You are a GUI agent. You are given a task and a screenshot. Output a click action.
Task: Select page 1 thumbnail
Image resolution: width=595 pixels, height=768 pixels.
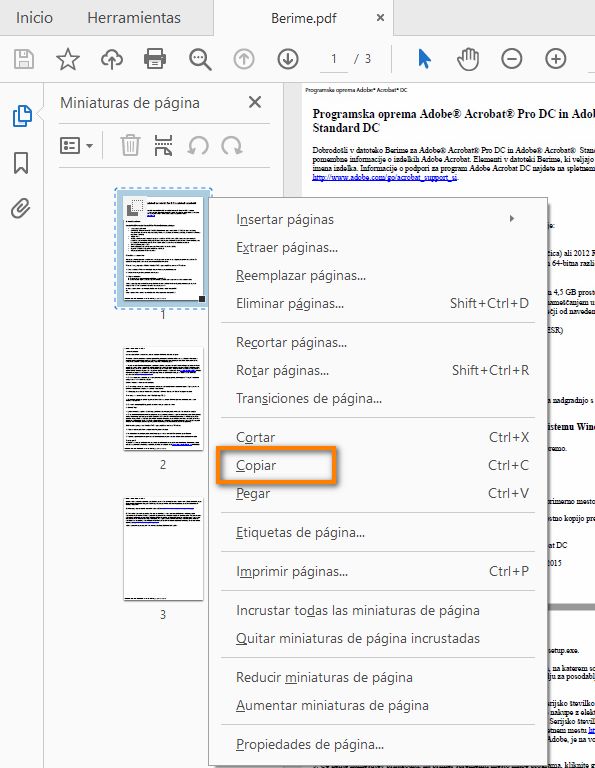tap(163, 248)
